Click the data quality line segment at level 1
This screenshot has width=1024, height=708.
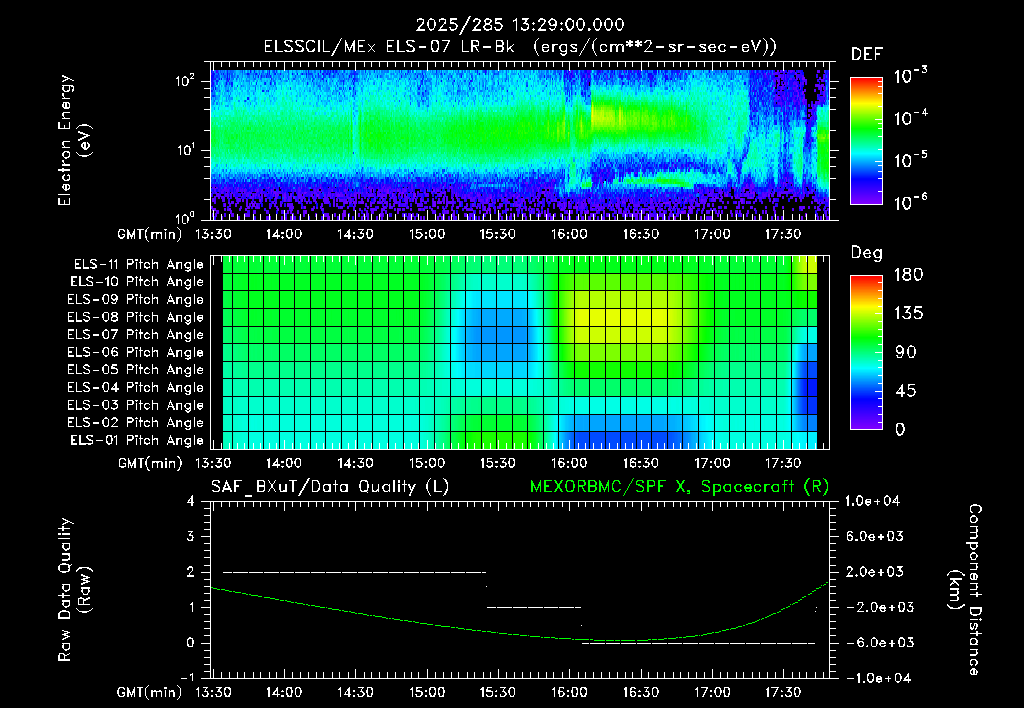[534, 607]
